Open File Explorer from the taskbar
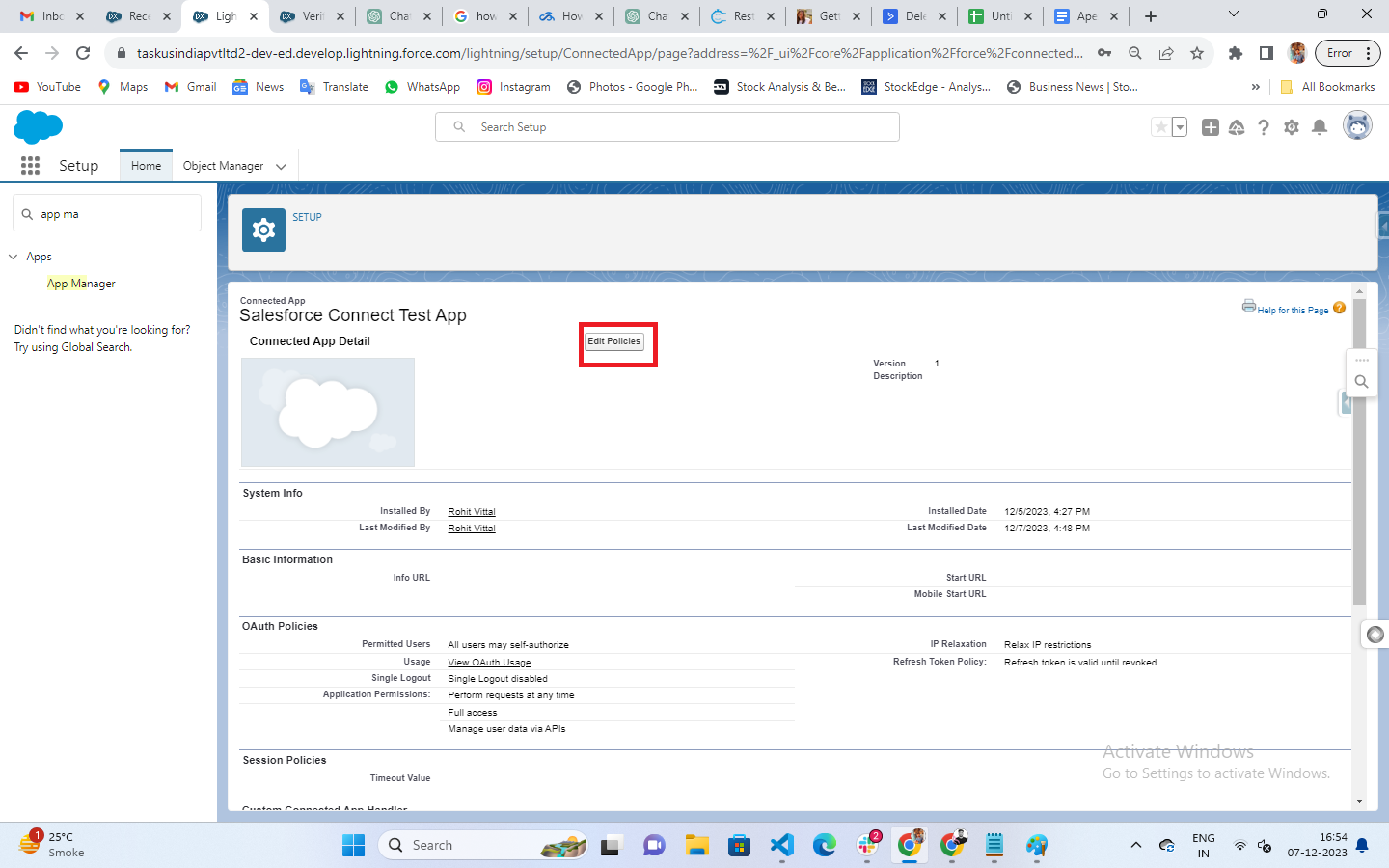 pyautogui.click(x=696, y=846)
